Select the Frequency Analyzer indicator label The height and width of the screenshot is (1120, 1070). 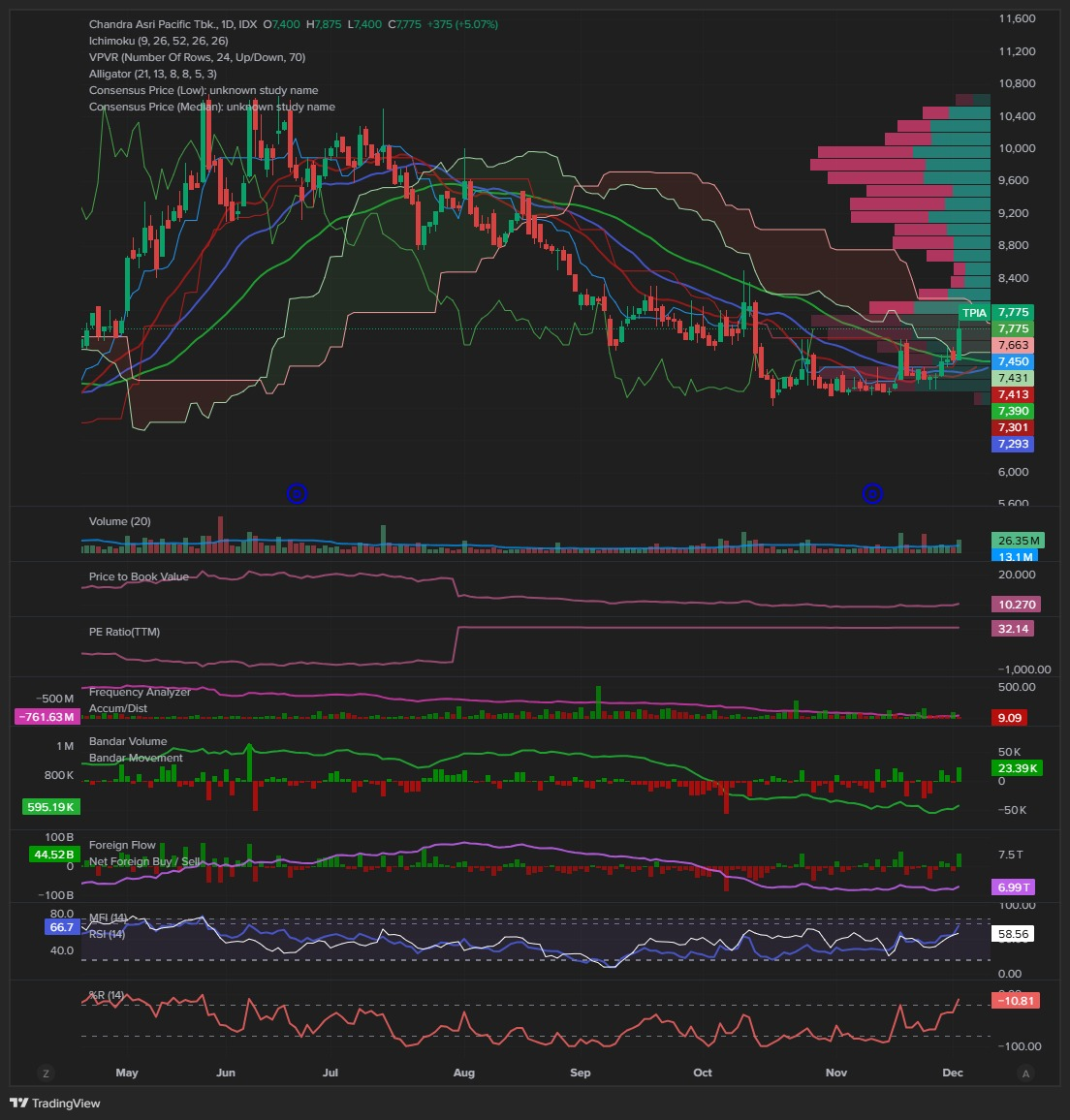click(x=140, y=692)
